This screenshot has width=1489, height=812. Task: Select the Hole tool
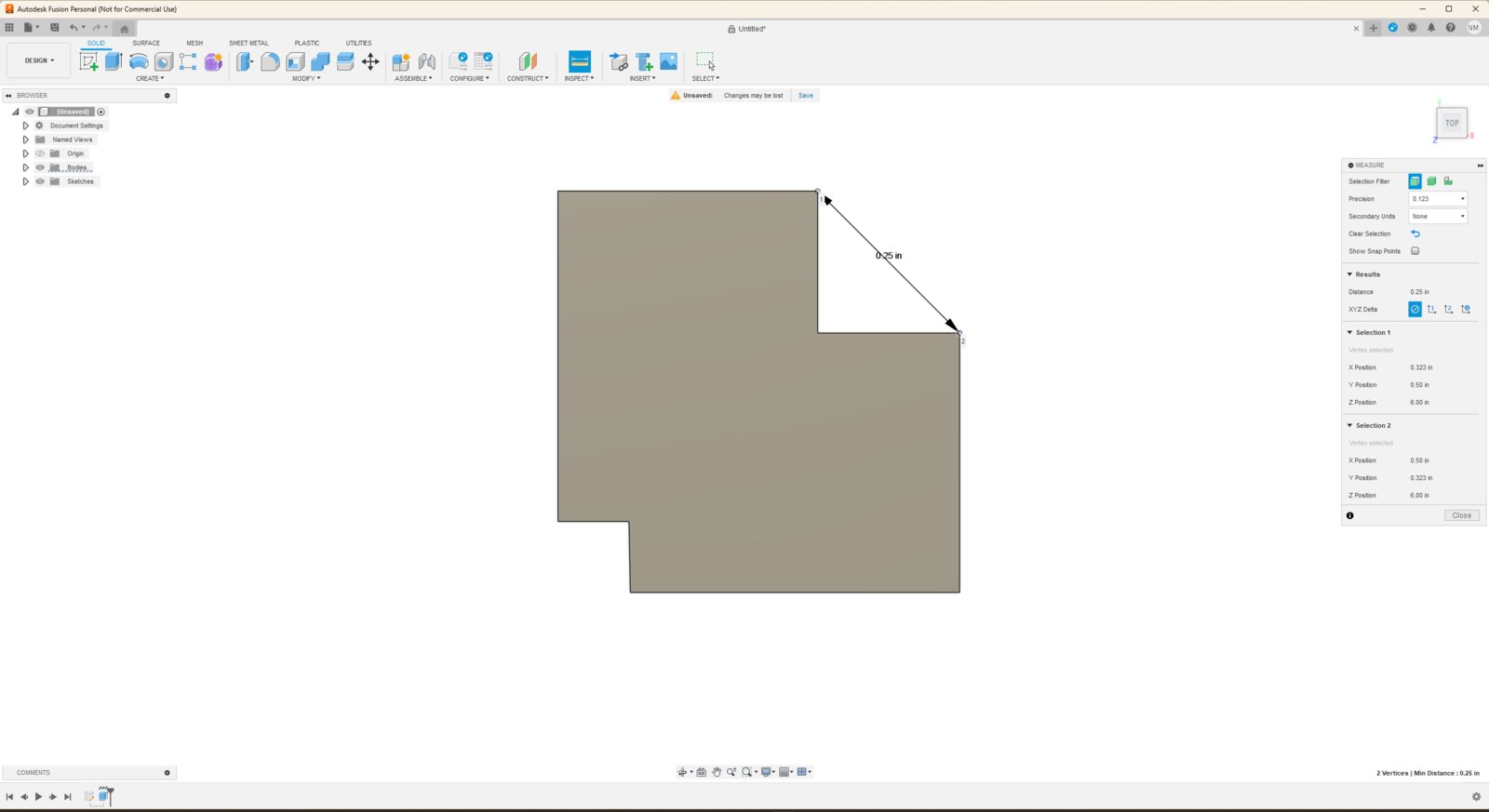pos(164,61)
